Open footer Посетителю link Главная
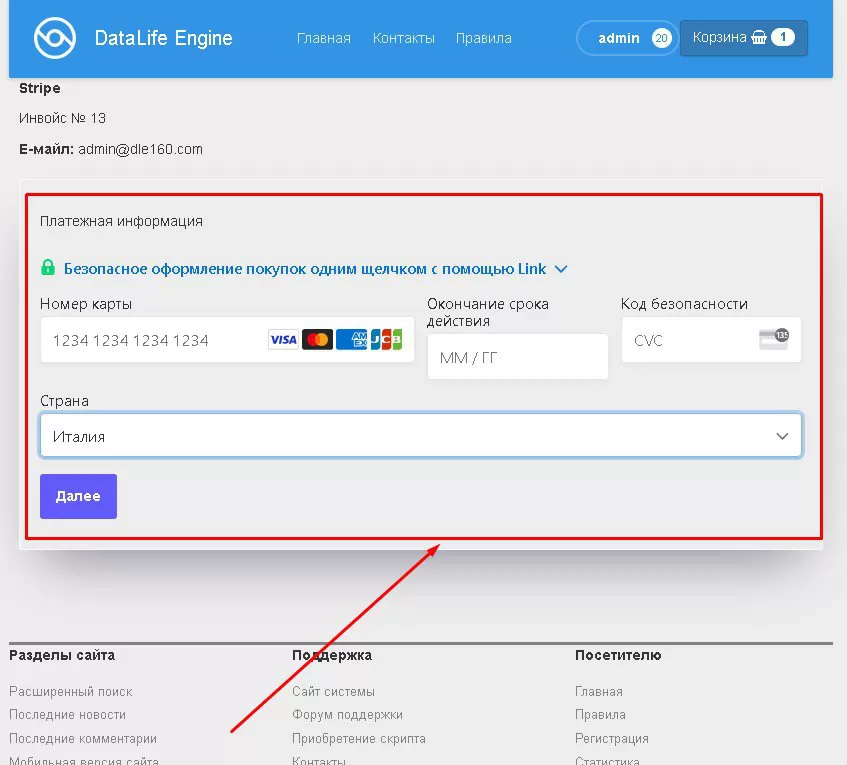Image resolution: width=847 pixels, height=765 pixels. 599,692
